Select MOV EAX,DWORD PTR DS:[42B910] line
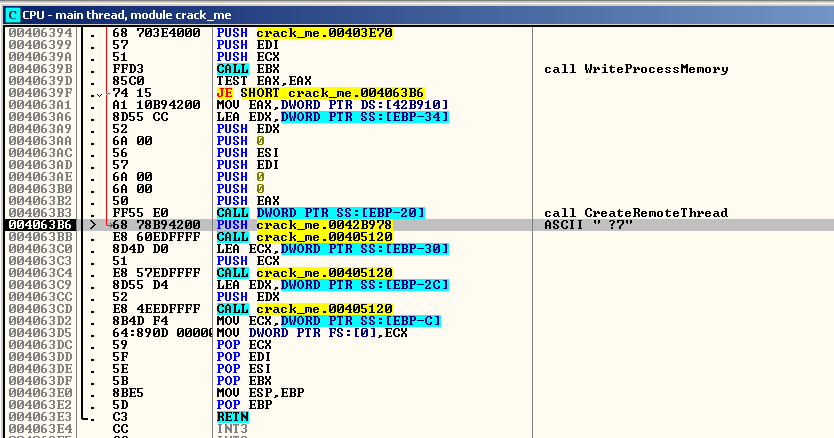This screenshot has height=438, width=834. click(x=332, y=105)
